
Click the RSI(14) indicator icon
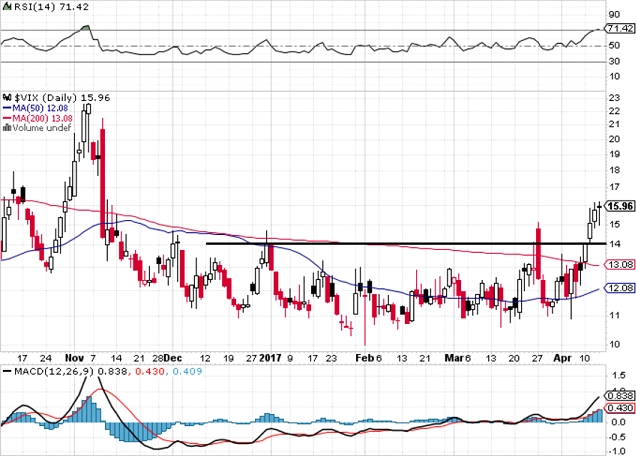pos(7,7)
